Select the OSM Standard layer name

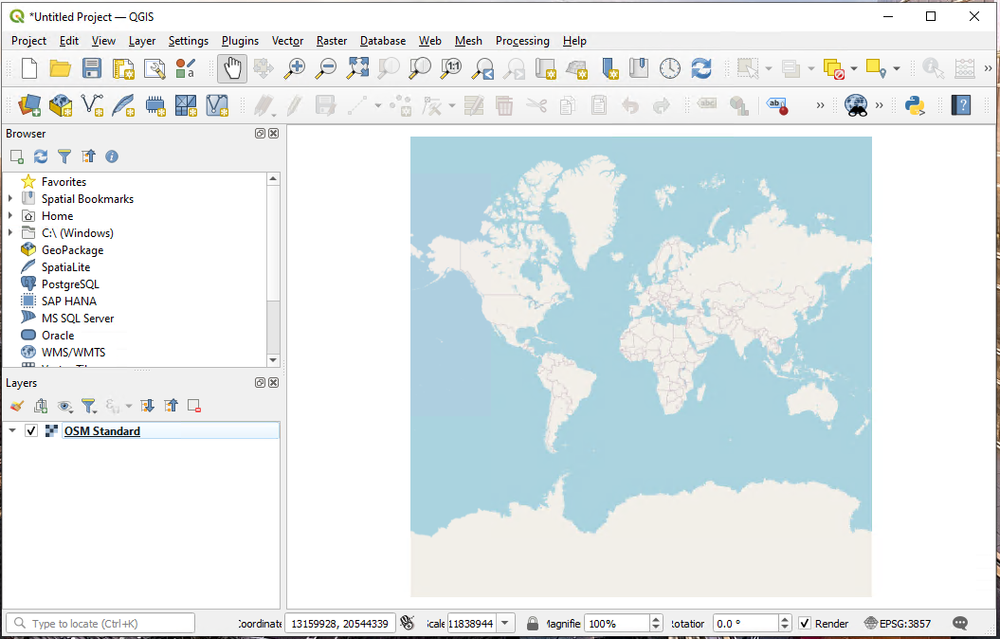click(102, 431)
